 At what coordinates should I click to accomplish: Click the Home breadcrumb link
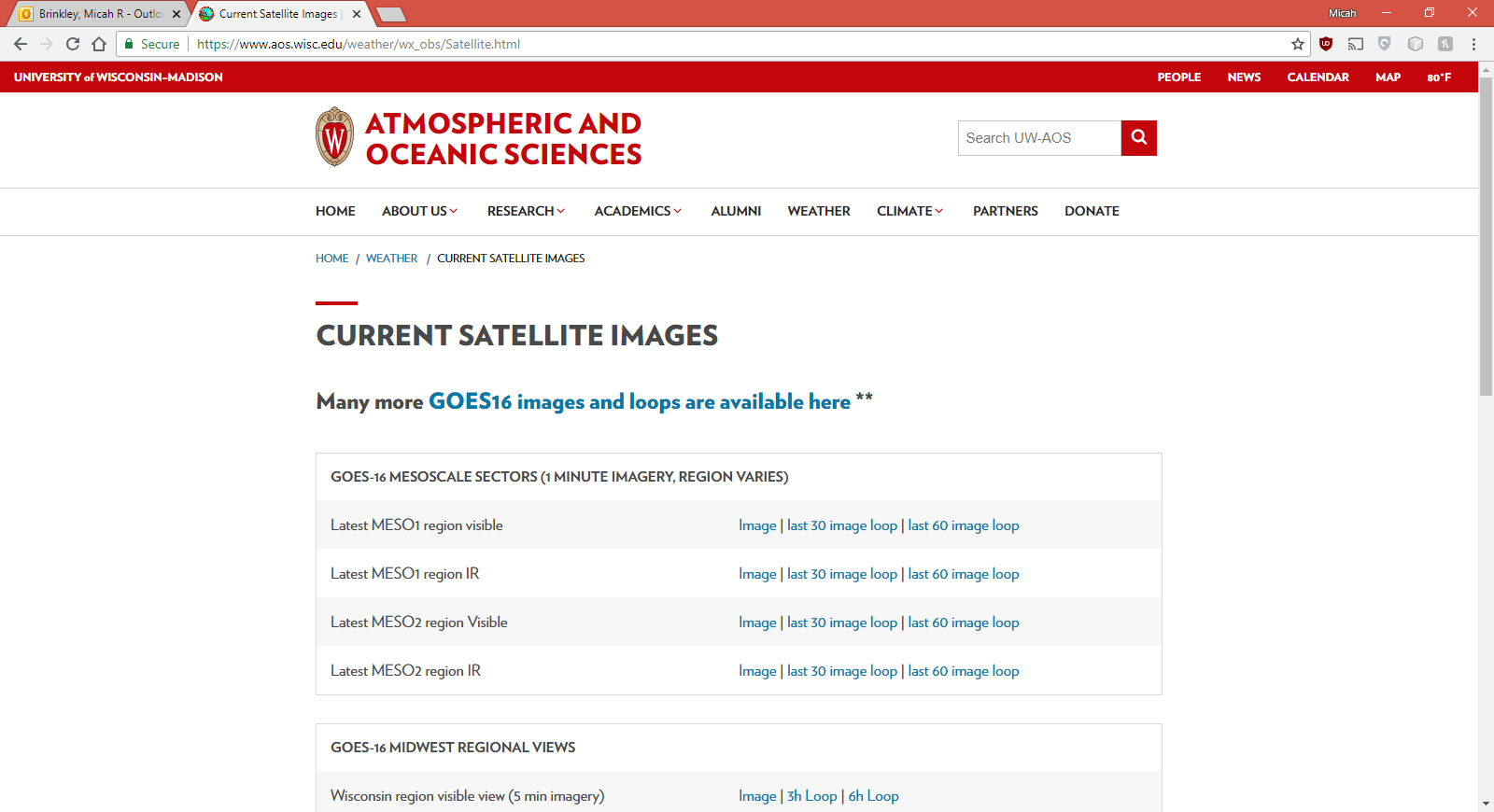click(331, 259)
